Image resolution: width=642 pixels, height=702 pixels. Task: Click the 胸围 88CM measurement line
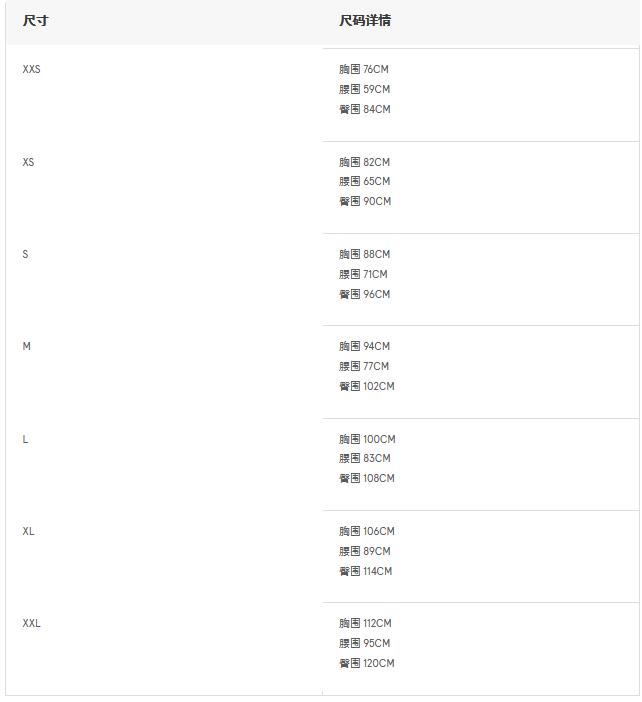point(365,254)
